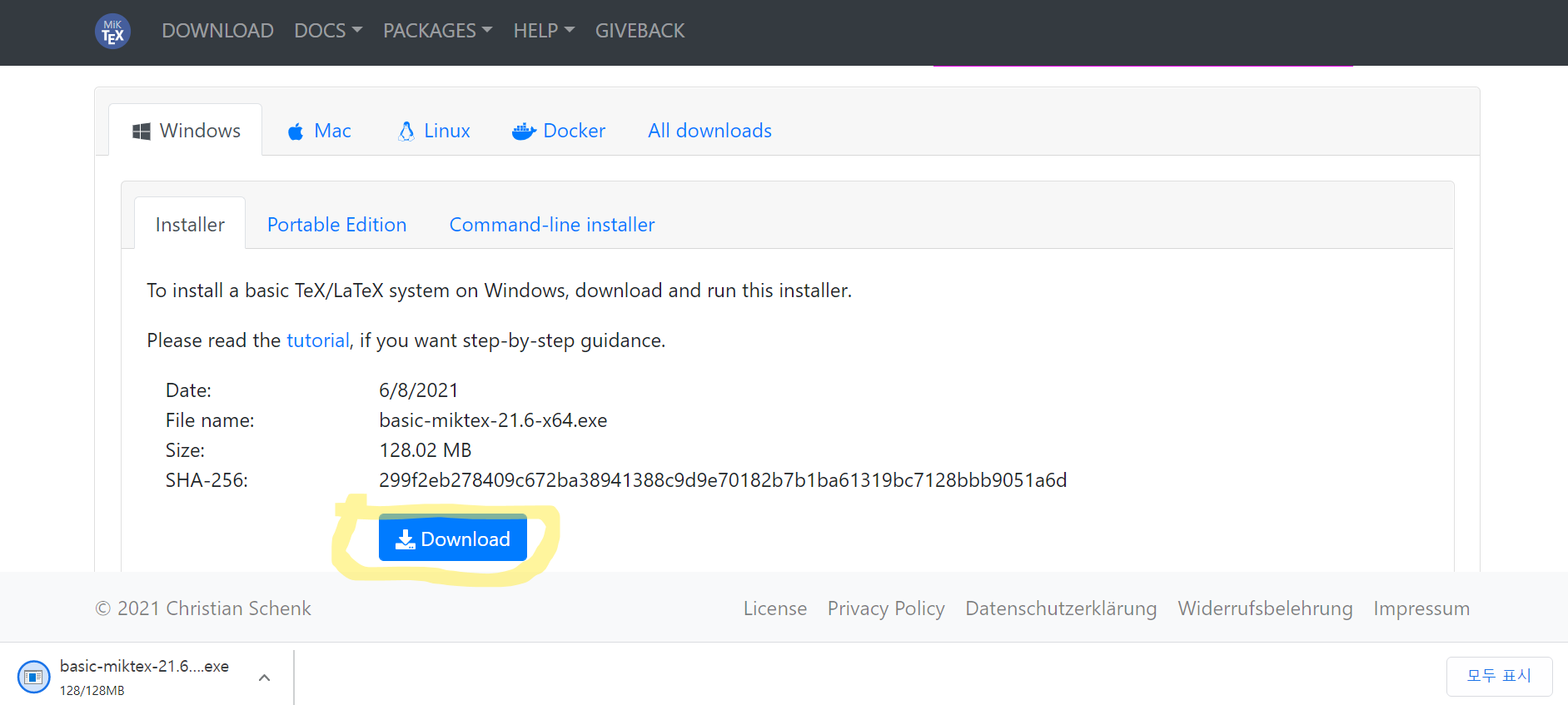Viewport: 1568px width, 705px height.
Task: Open the DOWNLOAD nav item
Action: click(x=217, y=31)
